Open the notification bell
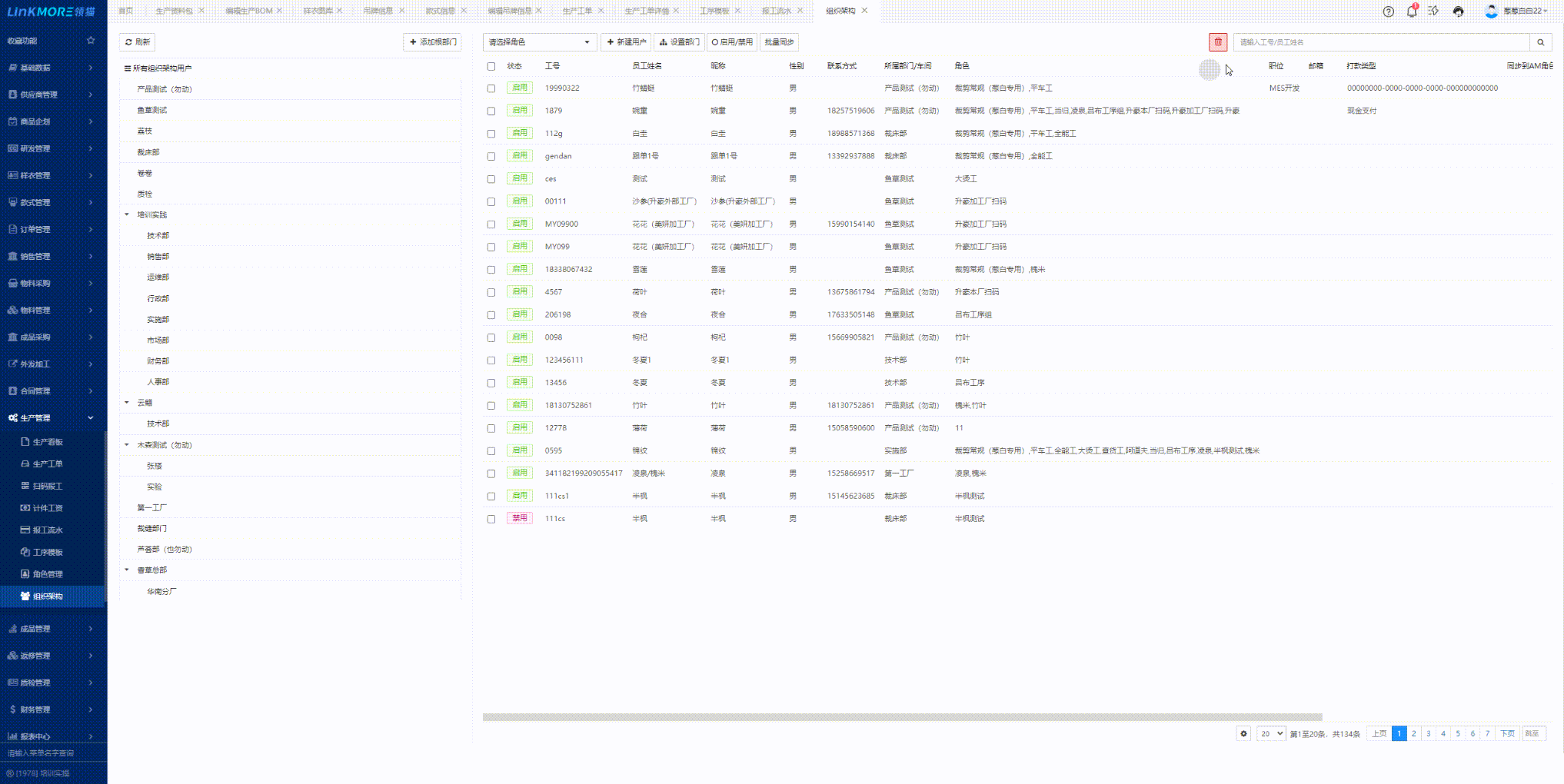This screenshot has height=784, width=1564. click(1411, 12)
